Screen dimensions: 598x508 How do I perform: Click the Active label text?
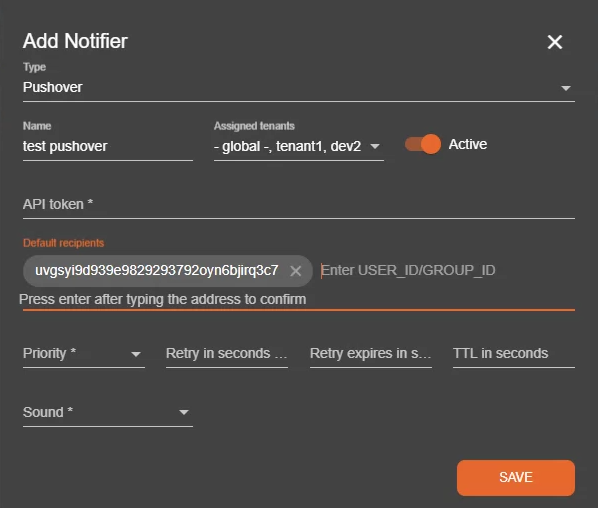[x=468, y=144]
